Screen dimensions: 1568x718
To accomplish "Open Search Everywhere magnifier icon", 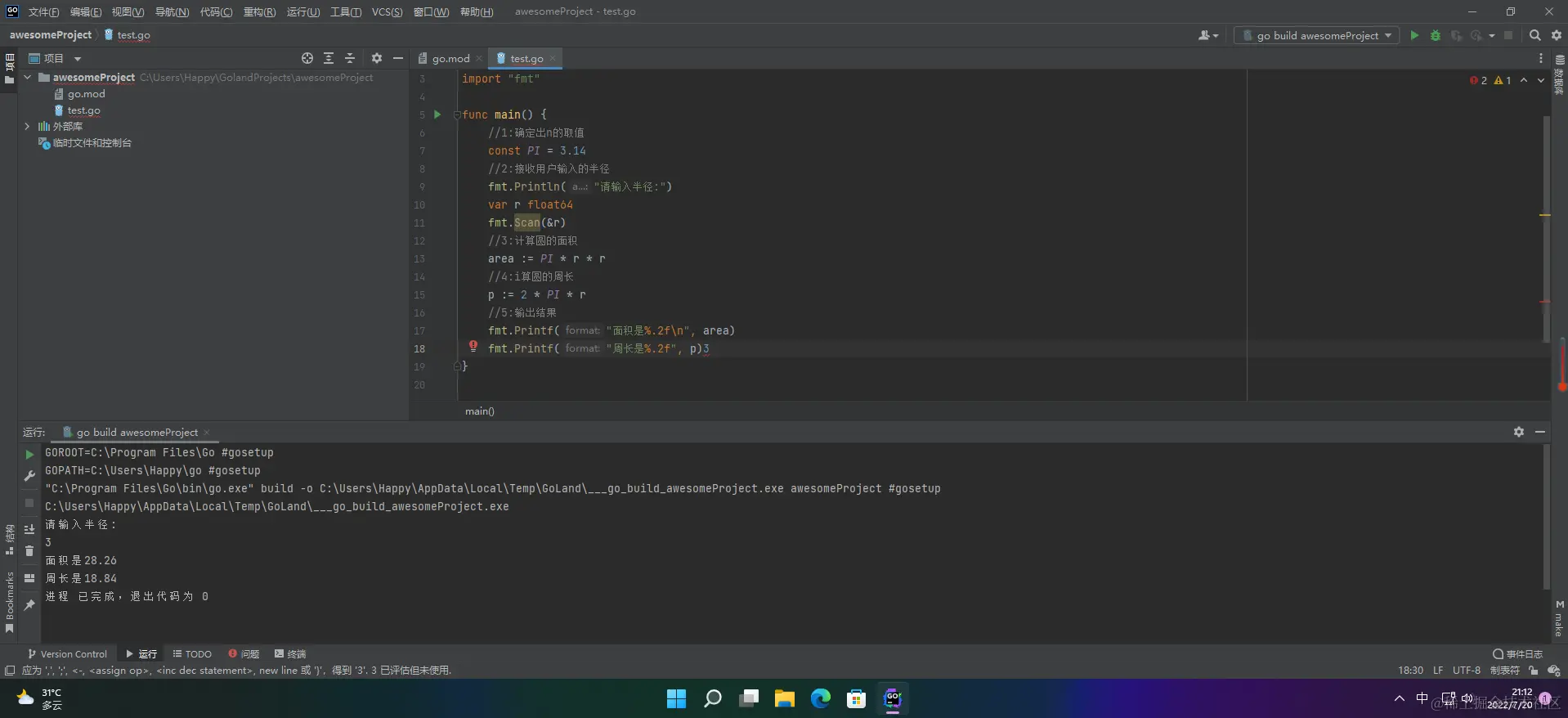I will [1534, 35].
